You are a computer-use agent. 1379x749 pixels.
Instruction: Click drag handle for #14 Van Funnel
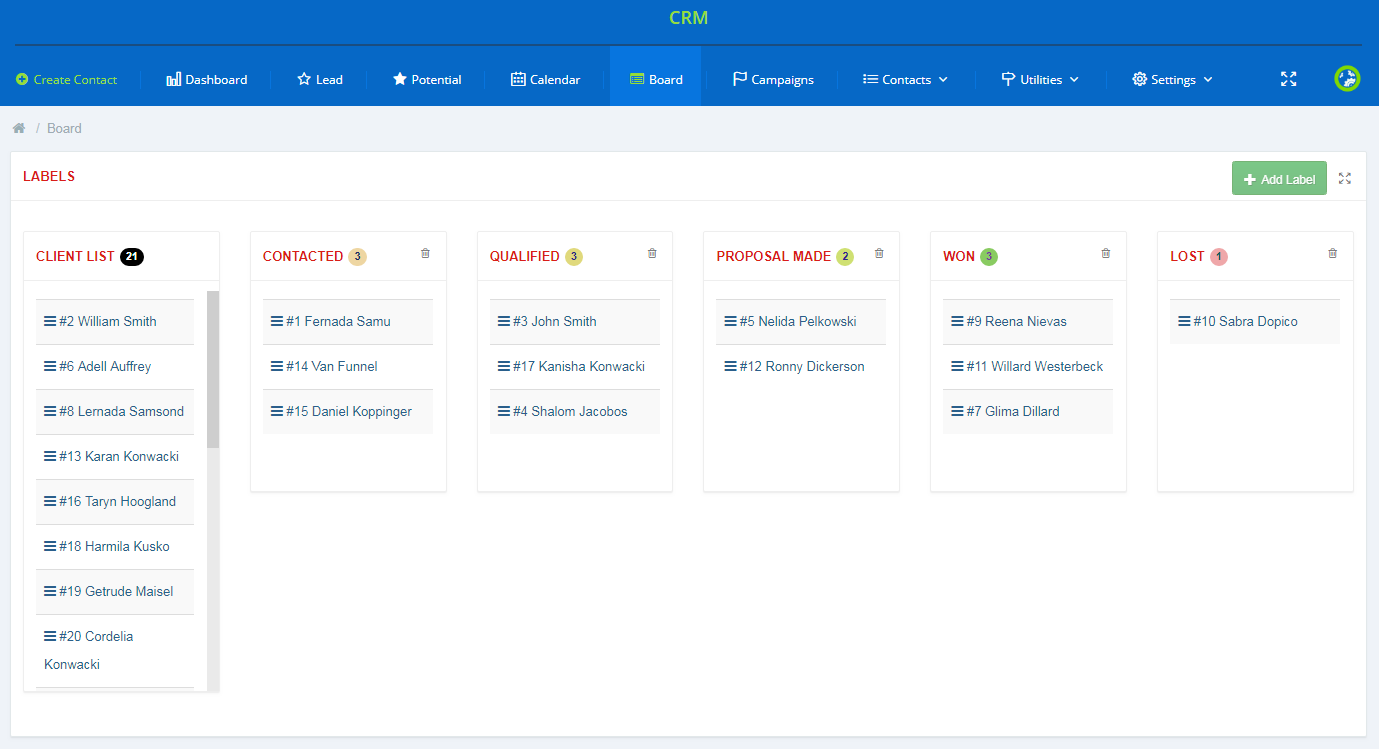click(x=277, y=366)
